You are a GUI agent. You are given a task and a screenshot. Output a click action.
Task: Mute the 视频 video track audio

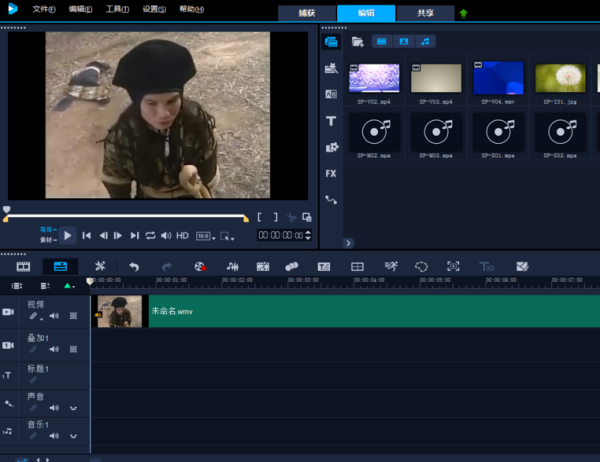click(x=54, y=316)
